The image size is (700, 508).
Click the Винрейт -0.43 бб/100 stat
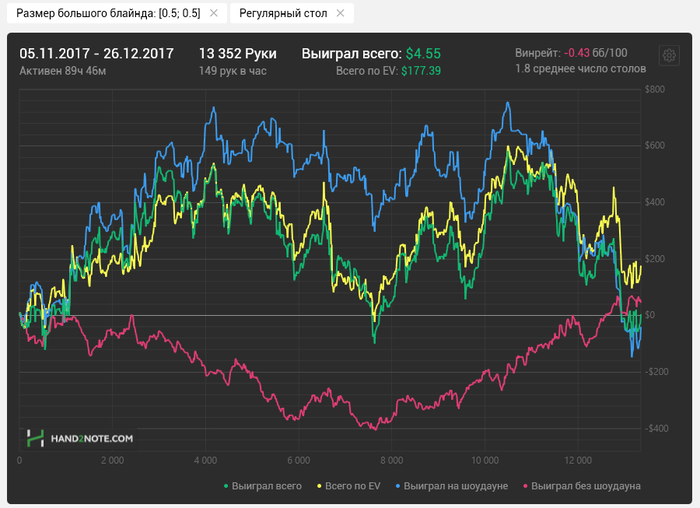point(571,53)
